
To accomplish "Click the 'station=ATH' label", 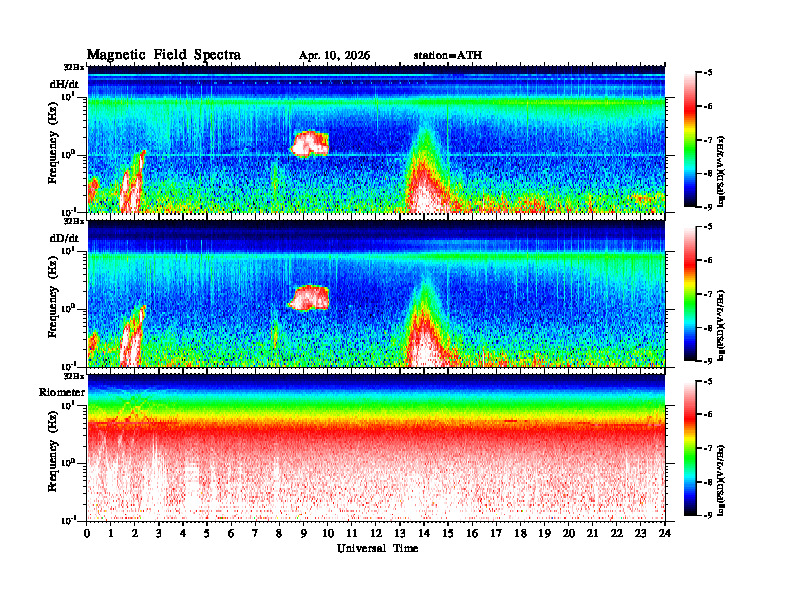I will (x=448, y=55).
